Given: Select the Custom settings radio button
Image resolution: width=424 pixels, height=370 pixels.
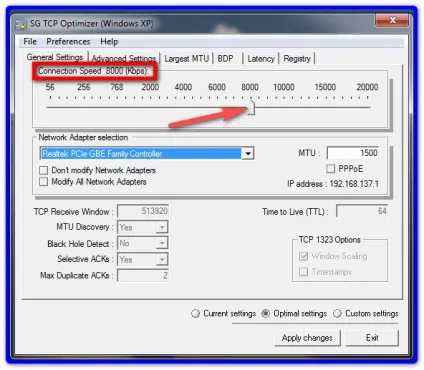Looking at the screenshot, I should click(337, 314).
